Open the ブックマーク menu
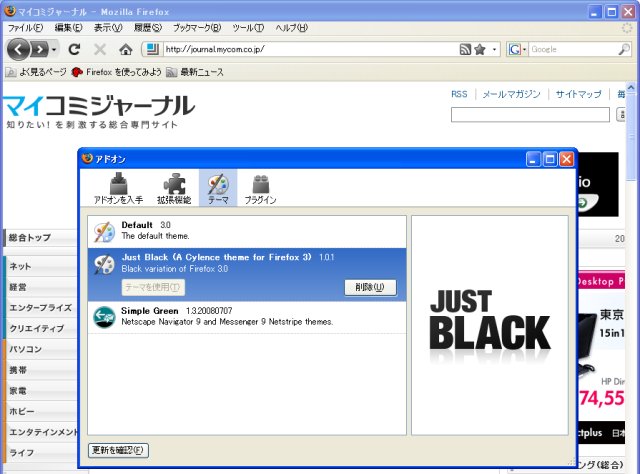Screen dimensions: 640x474 pos(197,28)
